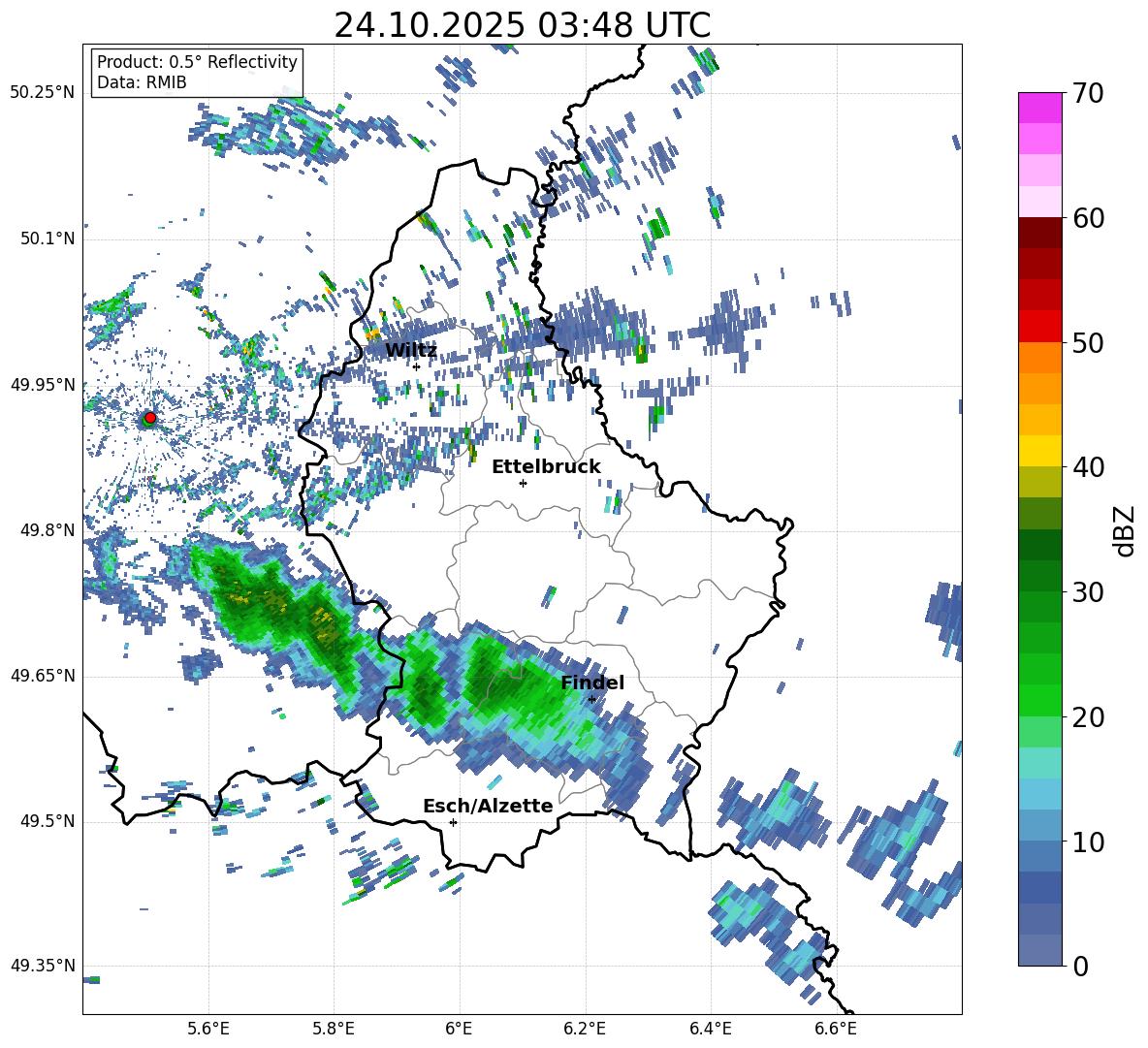
Task: Click the 49.35°N latitude label
Action: click(x=43, y=966)
